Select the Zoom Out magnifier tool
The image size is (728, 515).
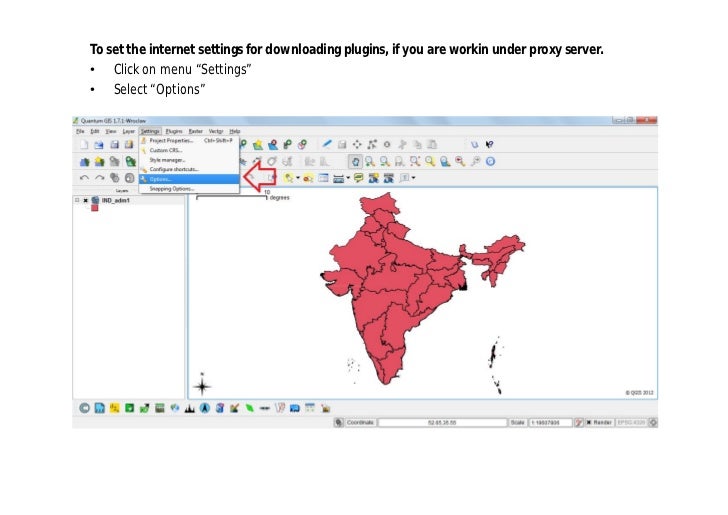(x=385, y=161)
